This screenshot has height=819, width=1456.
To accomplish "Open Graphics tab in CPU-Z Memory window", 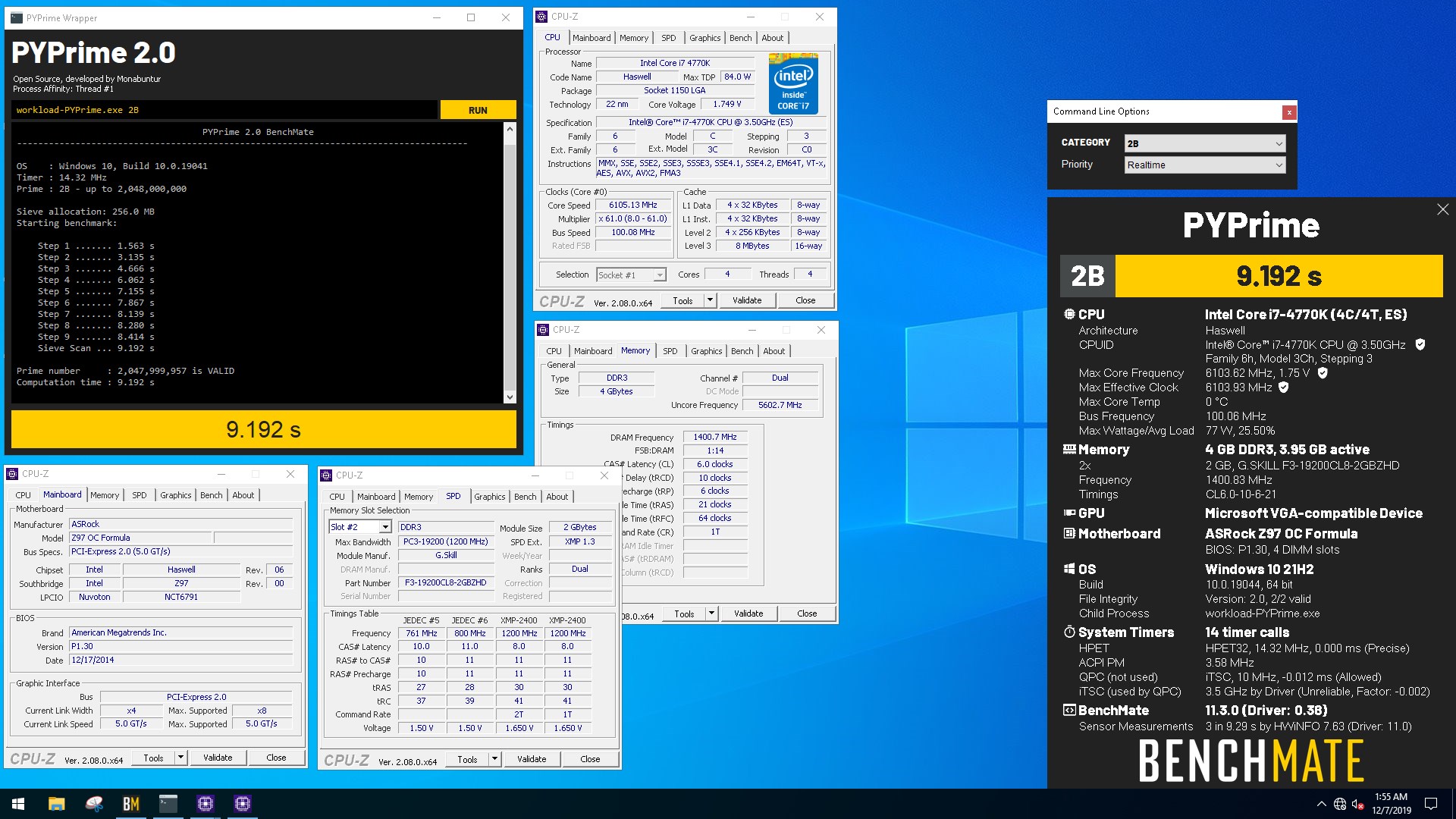I will click(x=706, y=351).
